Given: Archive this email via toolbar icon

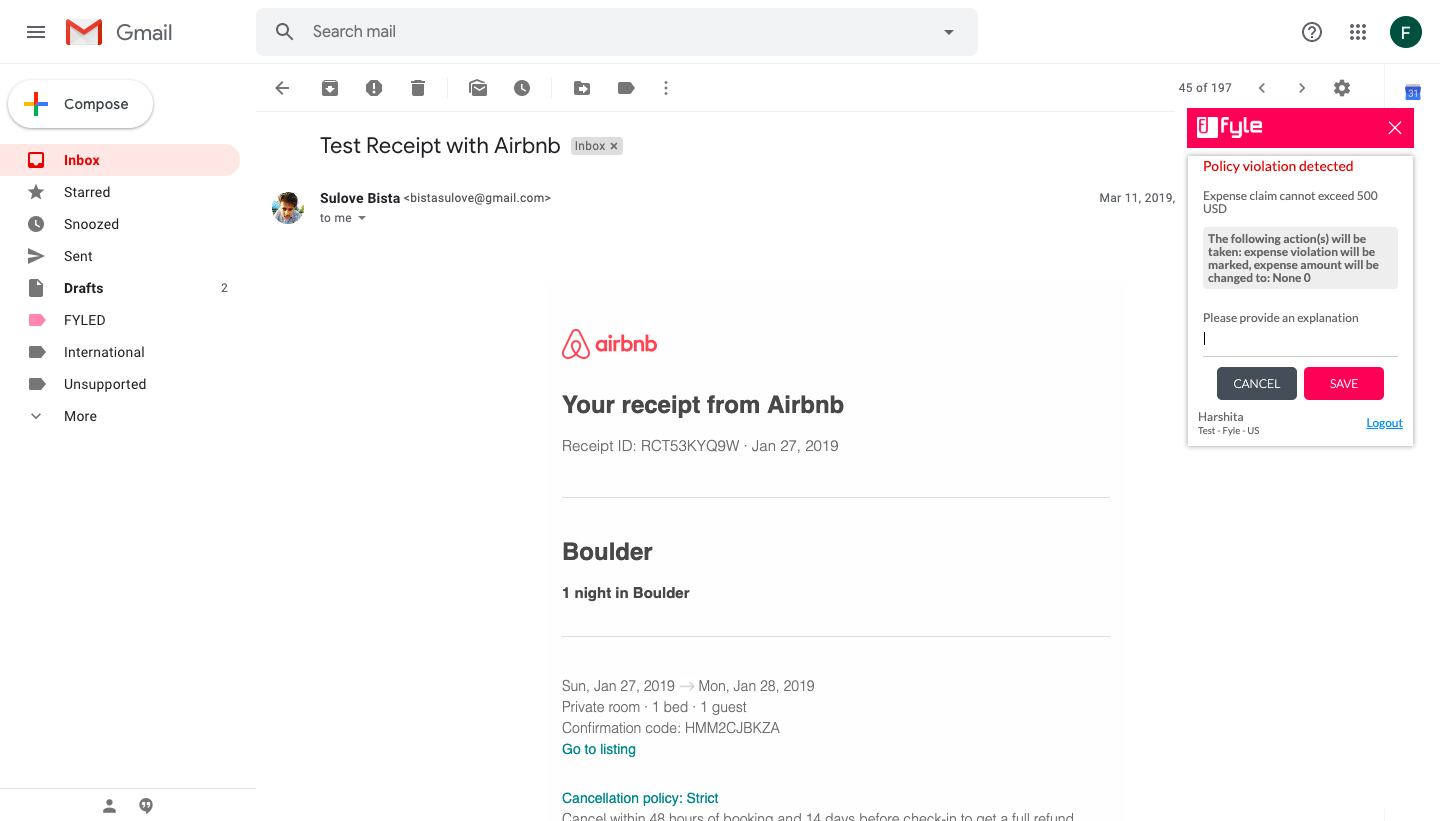Looking at the screenshot, I should coord(330,88).
